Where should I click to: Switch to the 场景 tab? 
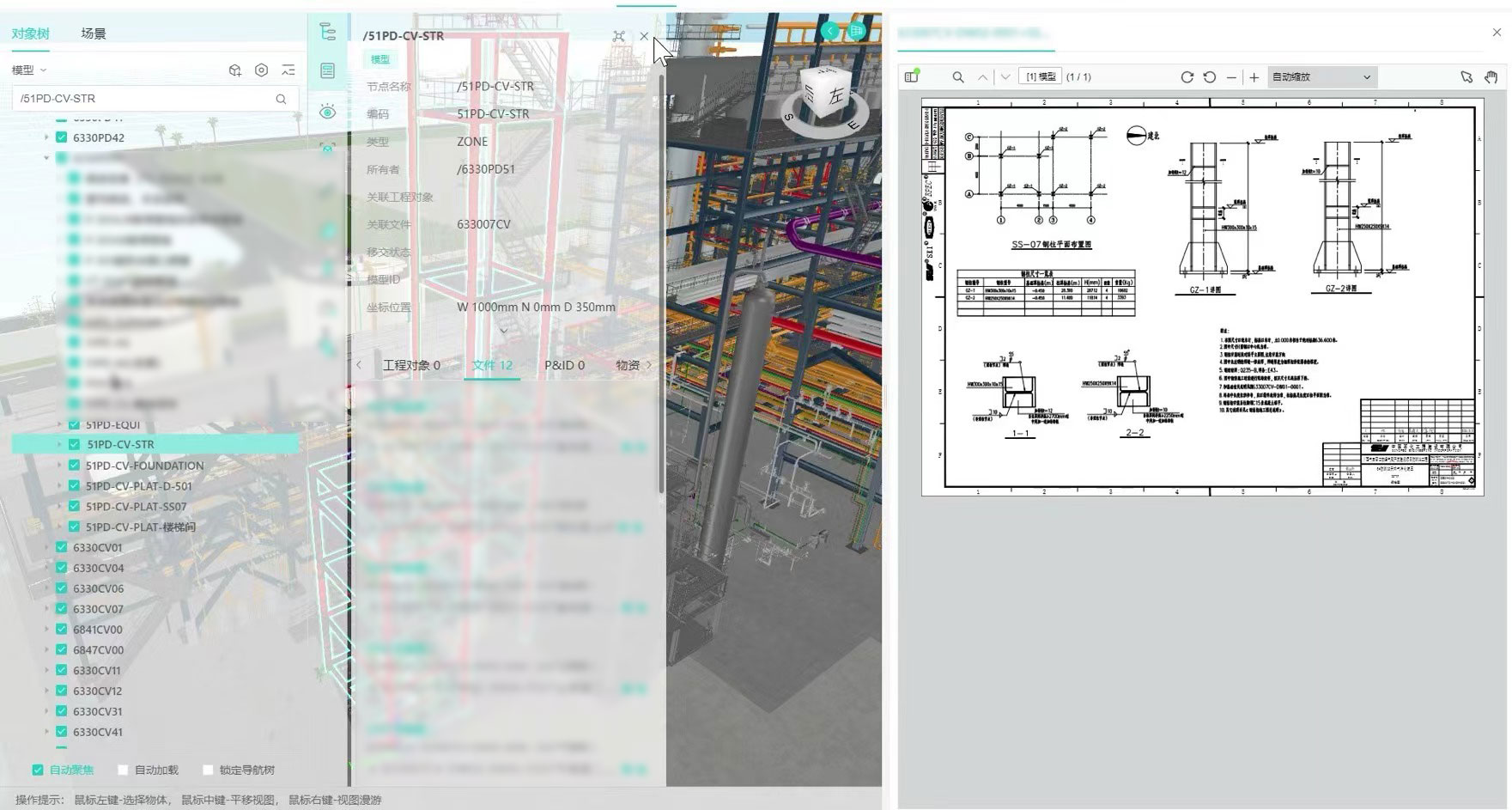tap(94, 33)
